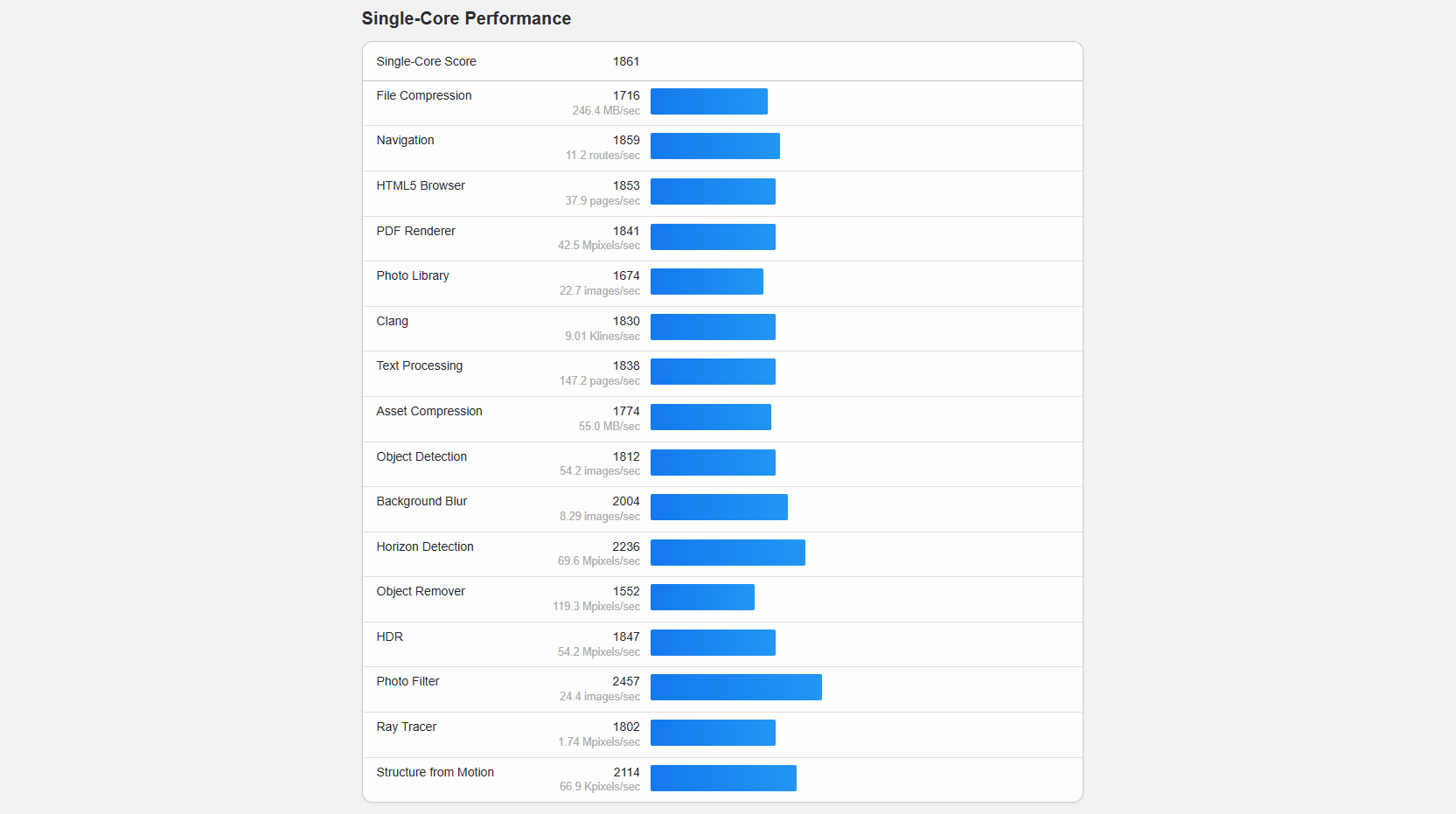Click the Single-Core Score label
Image resolution: width=1456 pixels, height=814 pixels.
tap(426, 61)
